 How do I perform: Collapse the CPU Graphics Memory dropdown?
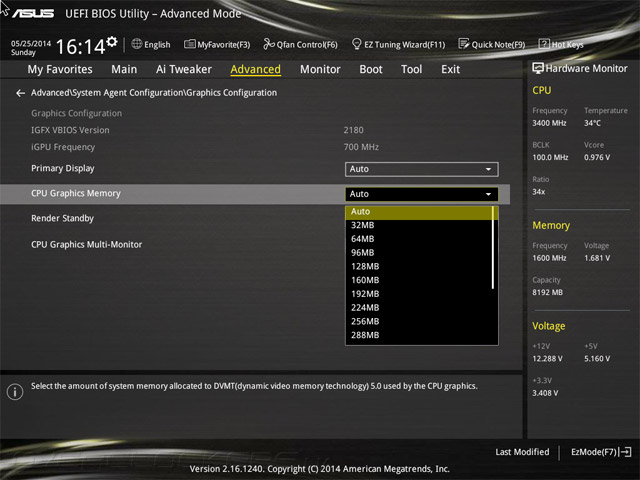click(x=422, y=194)
